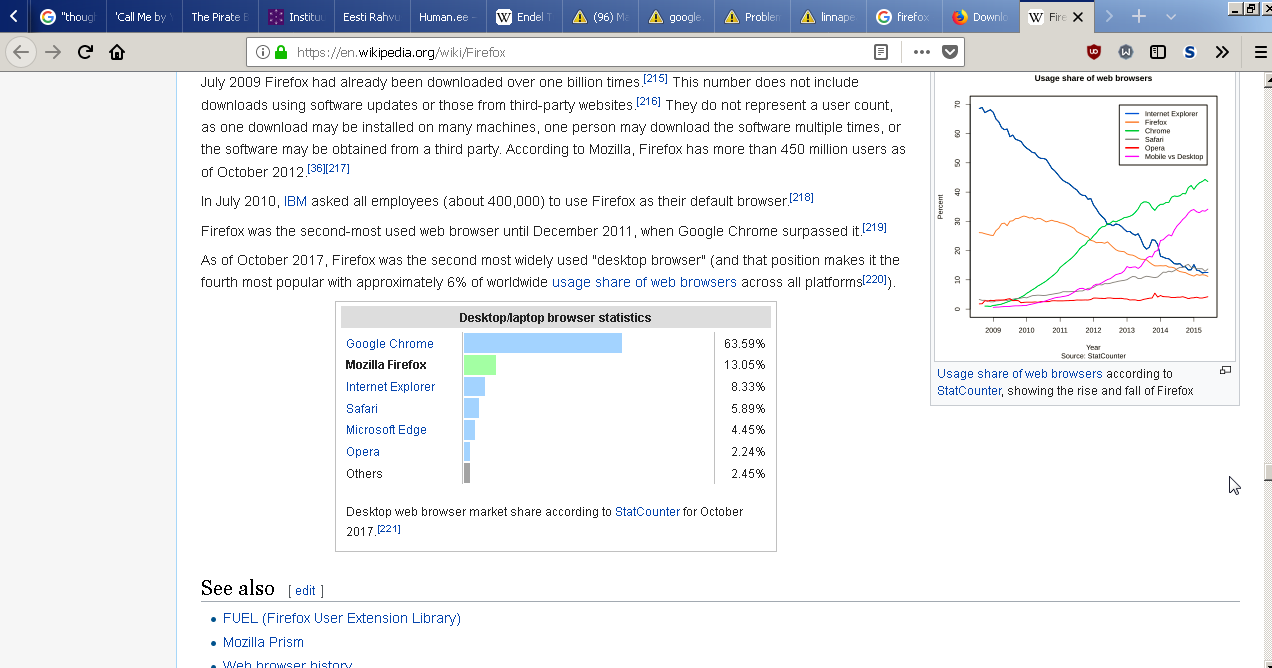List all tabs dropdown arrow
The image size is (1272, 668).
tap(1170, 17)
